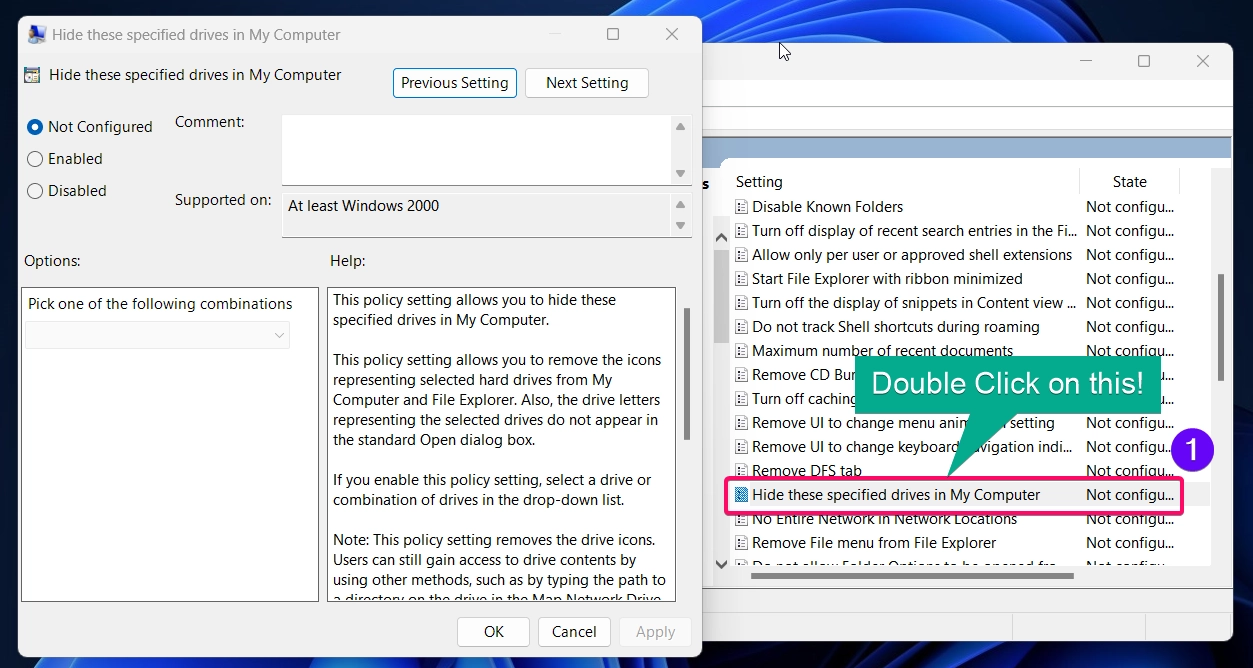Click Remove File menu from File Explorer text
The image size is (1253, 668).
(x=874, y=543)
